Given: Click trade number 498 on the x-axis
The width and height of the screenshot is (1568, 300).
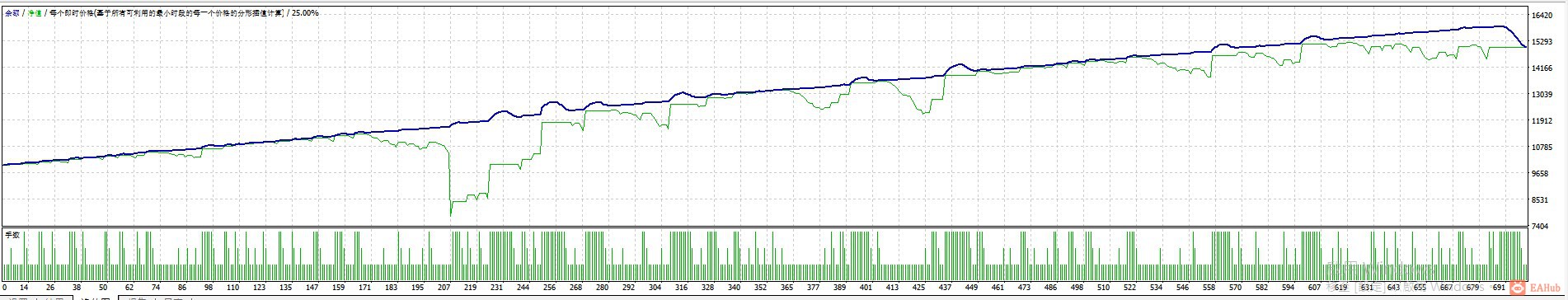Looking at the screenshot, I should (x=1076, y=288).
